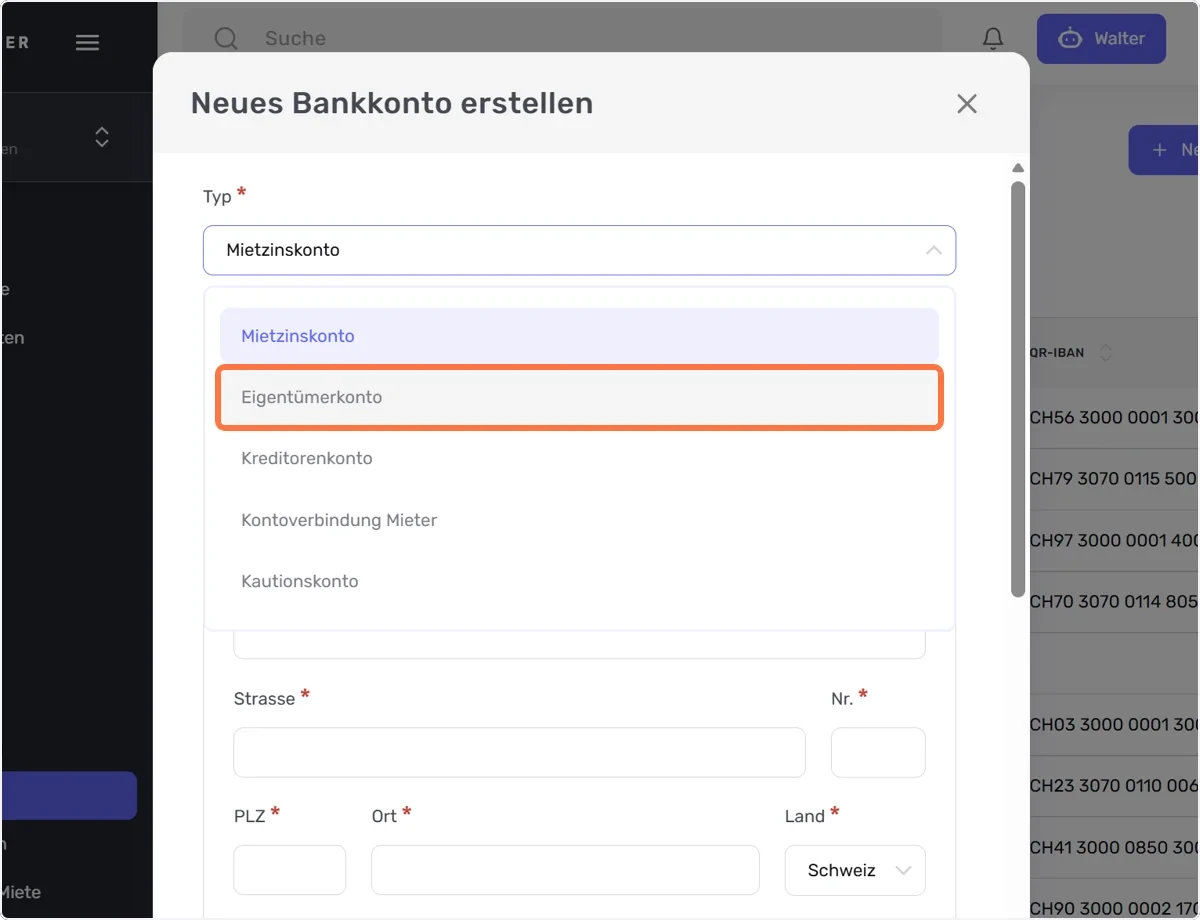The image size is (1200, 920).
Task: Select Mietzinskonto option in the list
Action: [x=579, y=336]
